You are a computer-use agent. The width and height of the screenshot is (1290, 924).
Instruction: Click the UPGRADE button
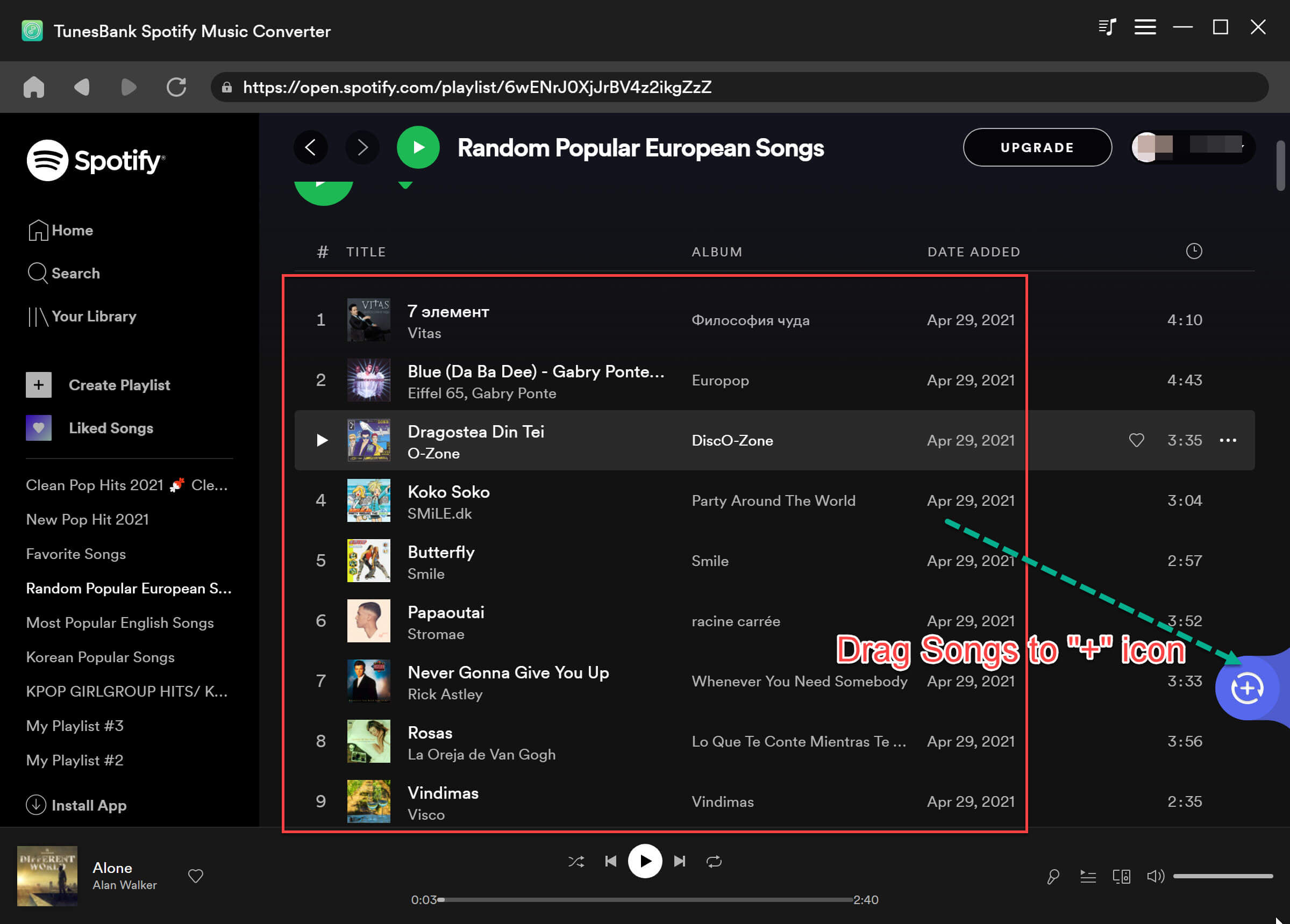coord(1037,147)
